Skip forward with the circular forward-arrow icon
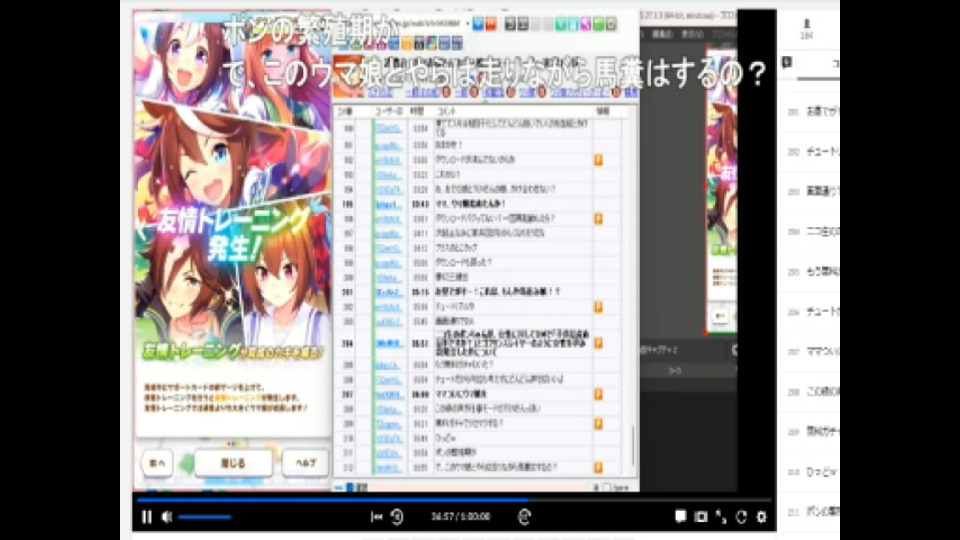Screen dimensions: 960x540 point(524,517)
